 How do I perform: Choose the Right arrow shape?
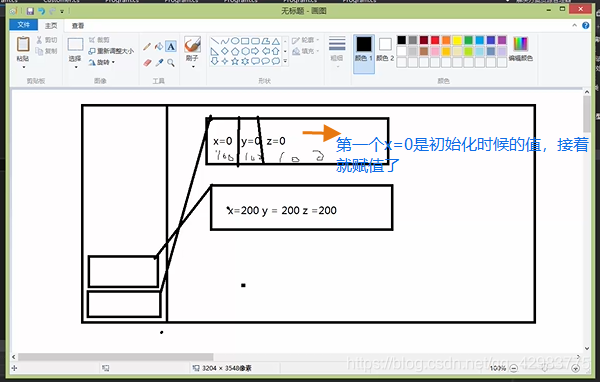pos(255,51)
